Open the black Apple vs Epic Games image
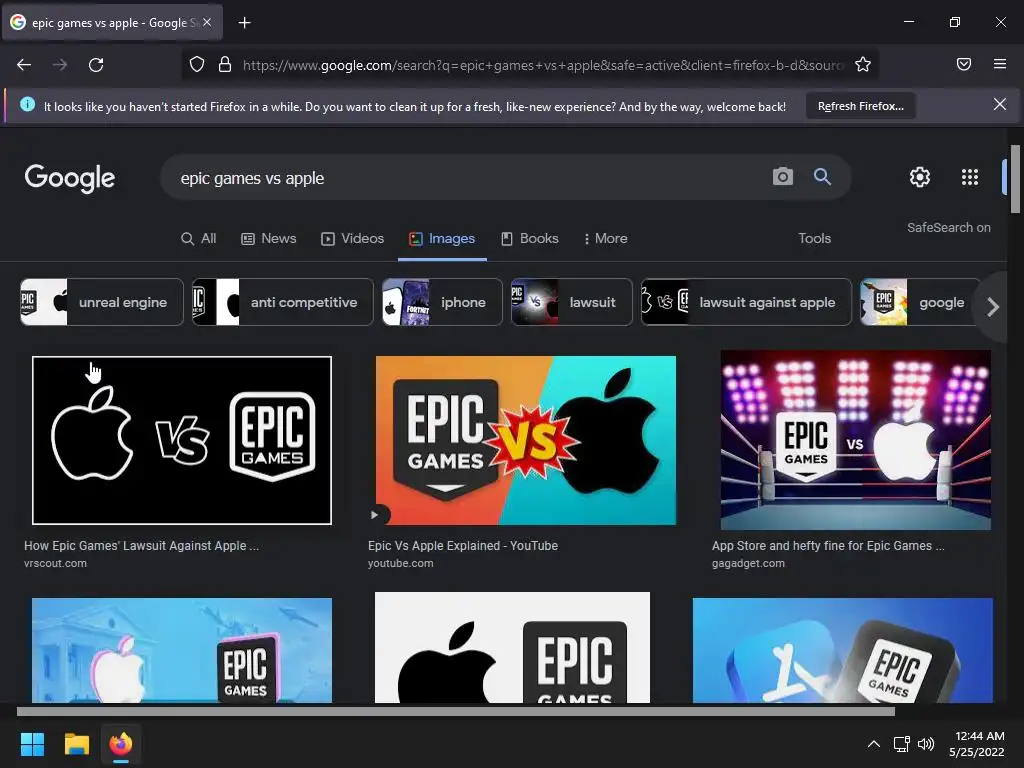 tap(182, 440)
